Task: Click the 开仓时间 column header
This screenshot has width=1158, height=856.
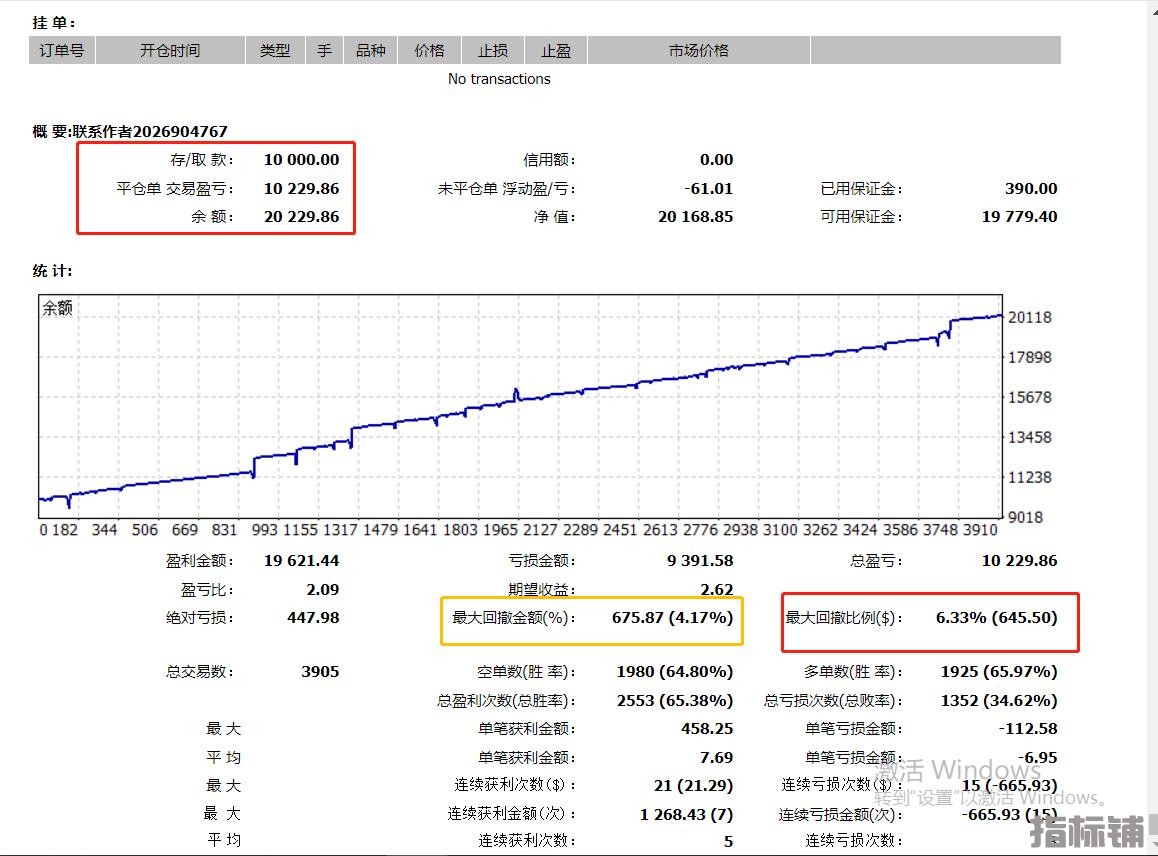Action: [170, 50]
